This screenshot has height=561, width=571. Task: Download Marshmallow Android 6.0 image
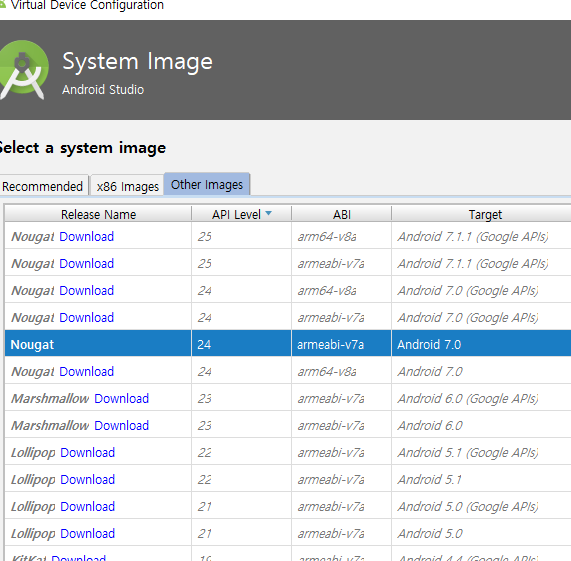tap(122, 425)
